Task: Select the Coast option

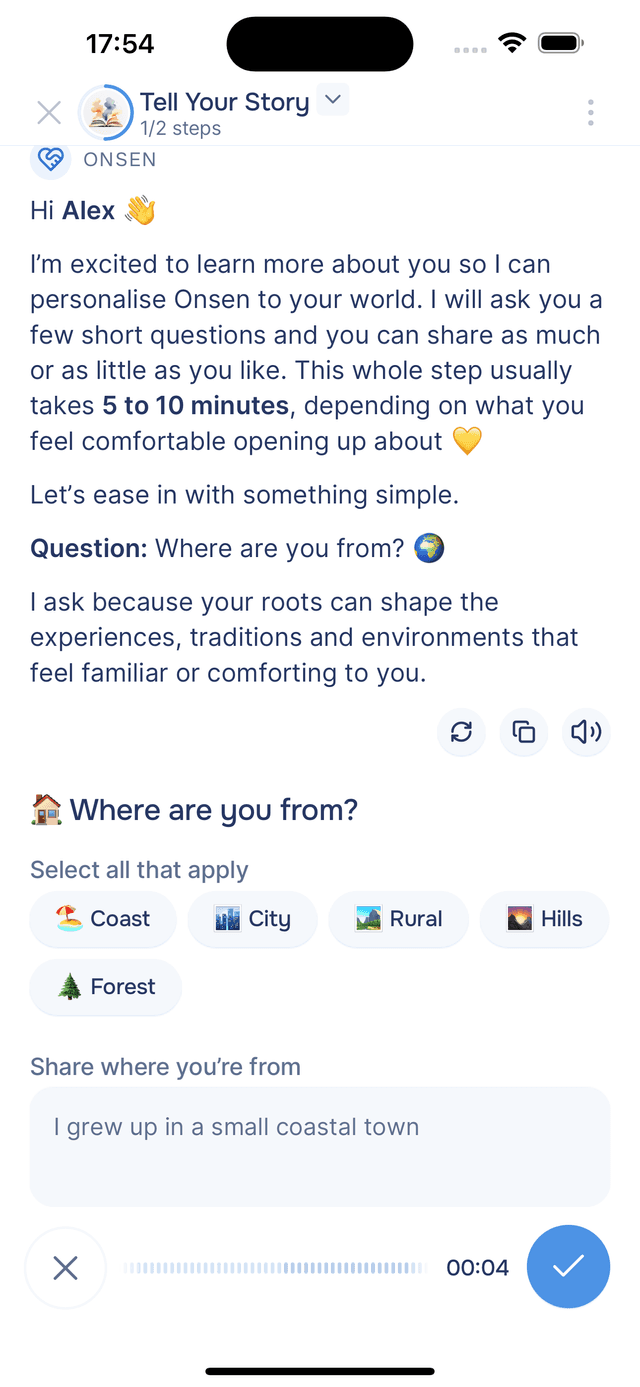Action: pos(102,919)
